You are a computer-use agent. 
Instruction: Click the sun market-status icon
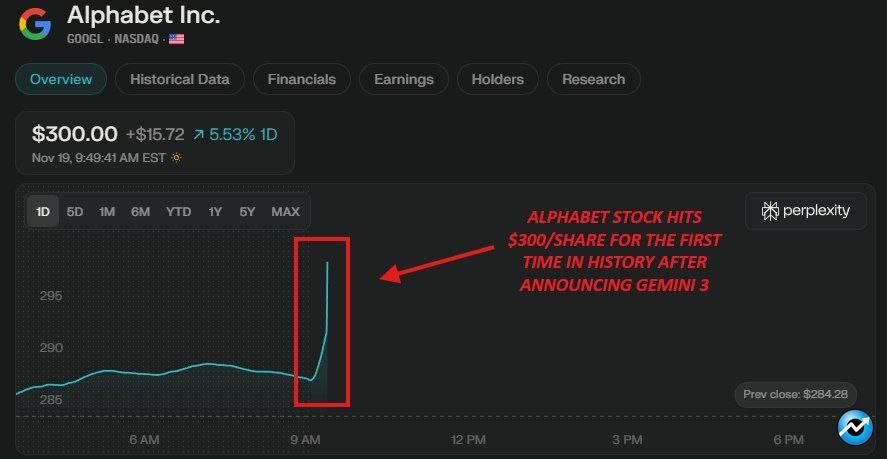click(177, 157)
